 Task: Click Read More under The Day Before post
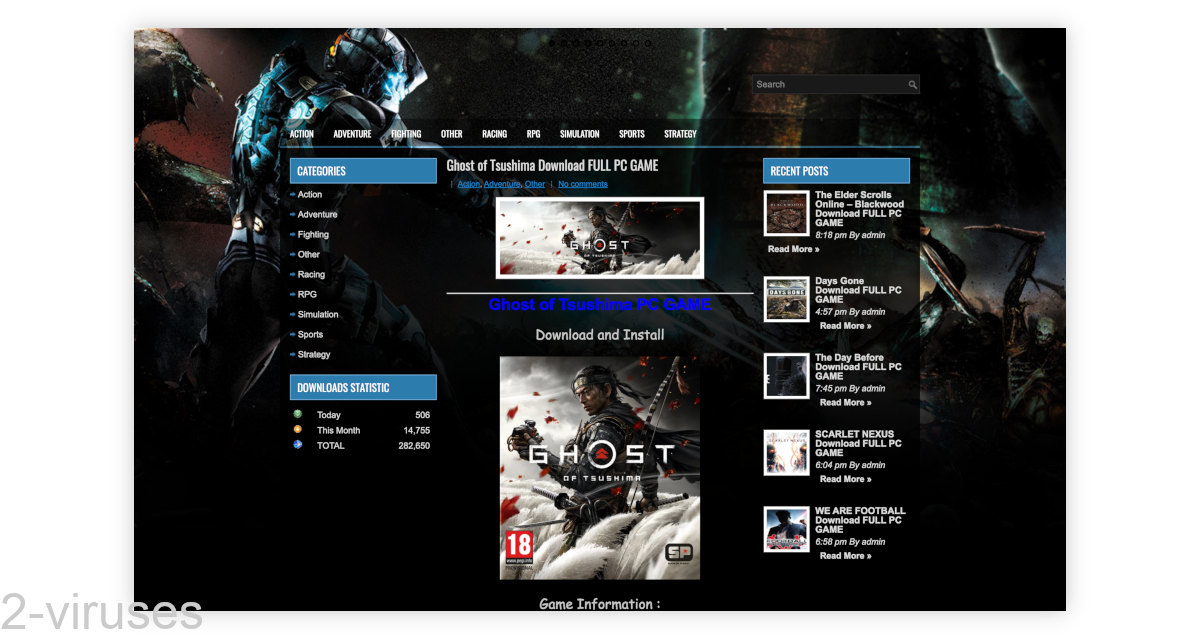(846, 403)
